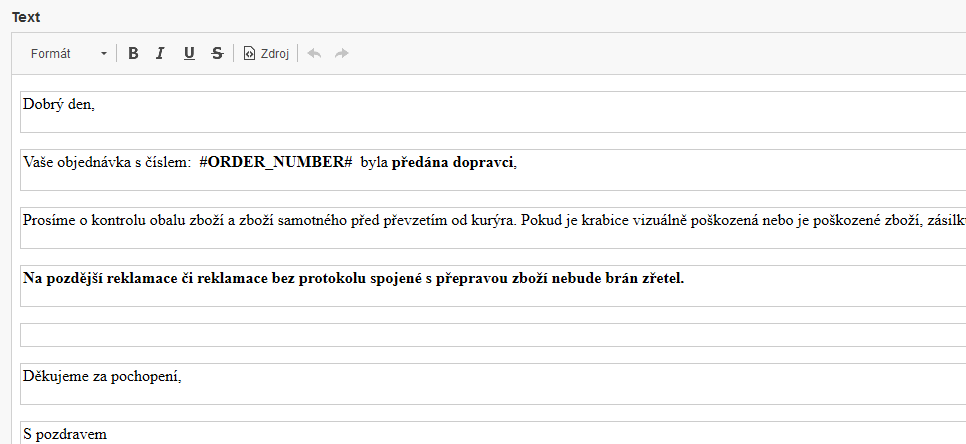Toggle italic formatting
966x444 pixels.
click(x=160, y=54)
